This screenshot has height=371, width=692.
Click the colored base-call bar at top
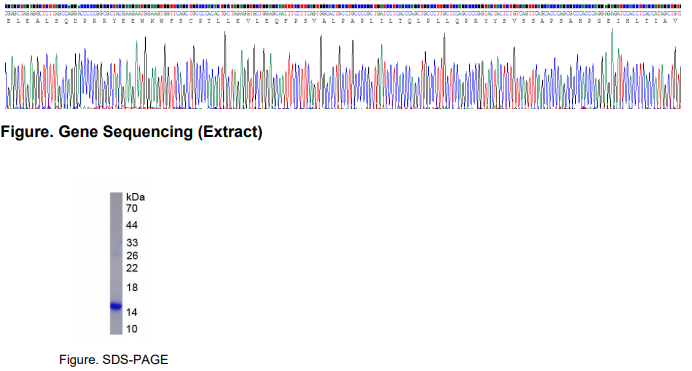click(x=343, y=6)
